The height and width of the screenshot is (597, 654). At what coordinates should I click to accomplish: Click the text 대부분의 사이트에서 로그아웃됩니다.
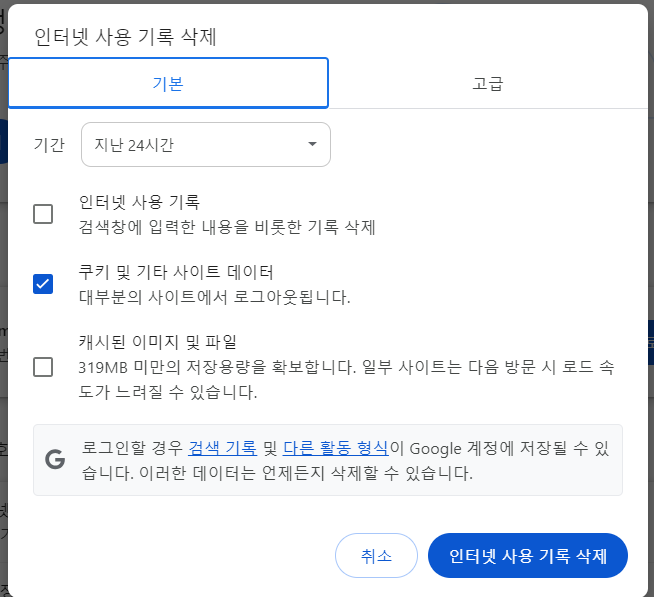click(x=214, y=297)
